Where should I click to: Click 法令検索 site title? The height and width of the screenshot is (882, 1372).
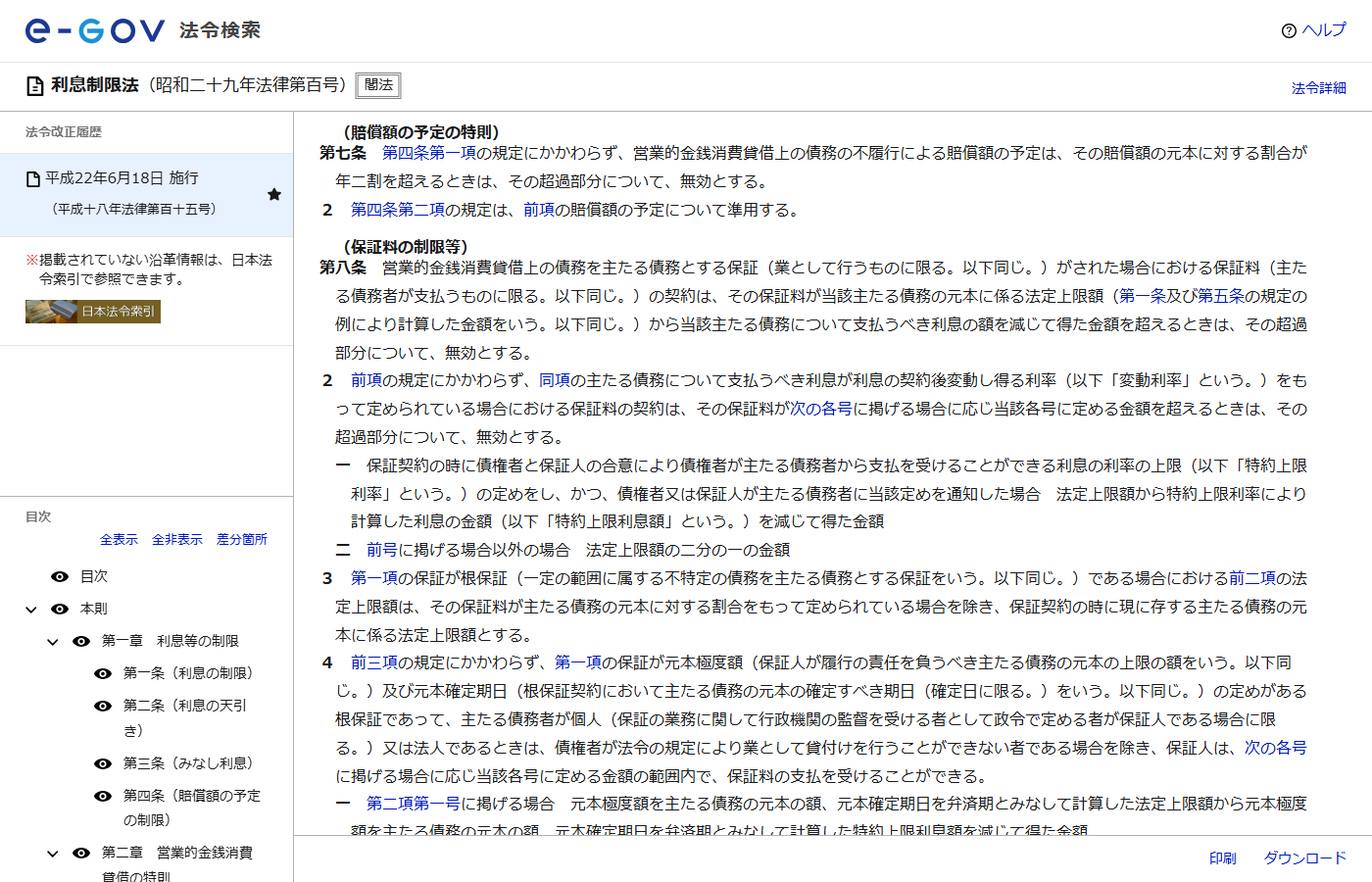pyautogui.click(x=220, y=30)
